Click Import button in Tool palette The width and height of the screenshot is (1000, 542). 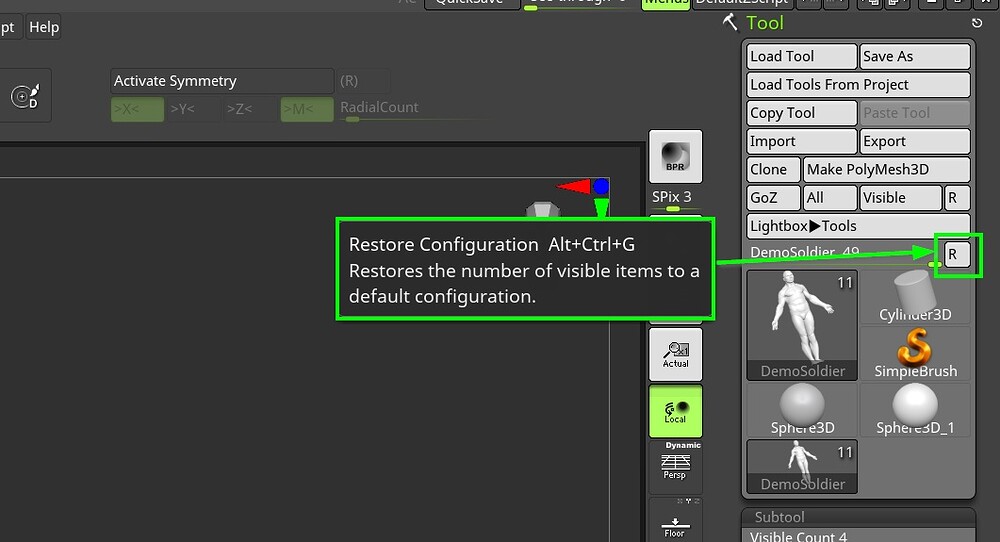(802, 141)
